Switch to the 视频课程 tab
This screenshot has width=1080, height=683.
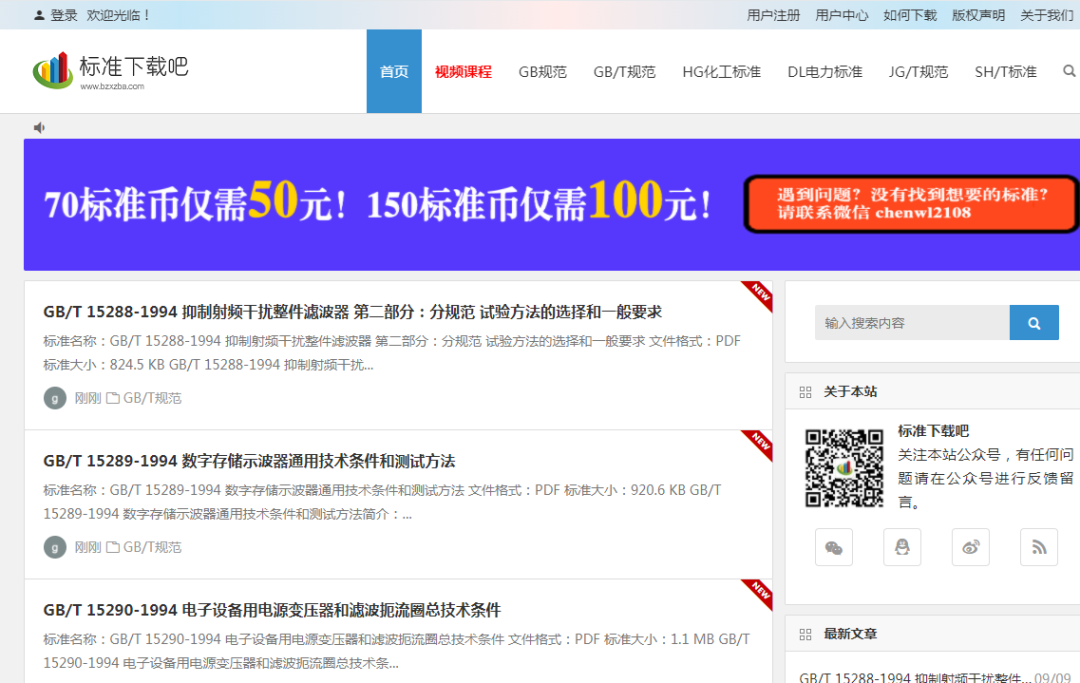tap(463, 71)
